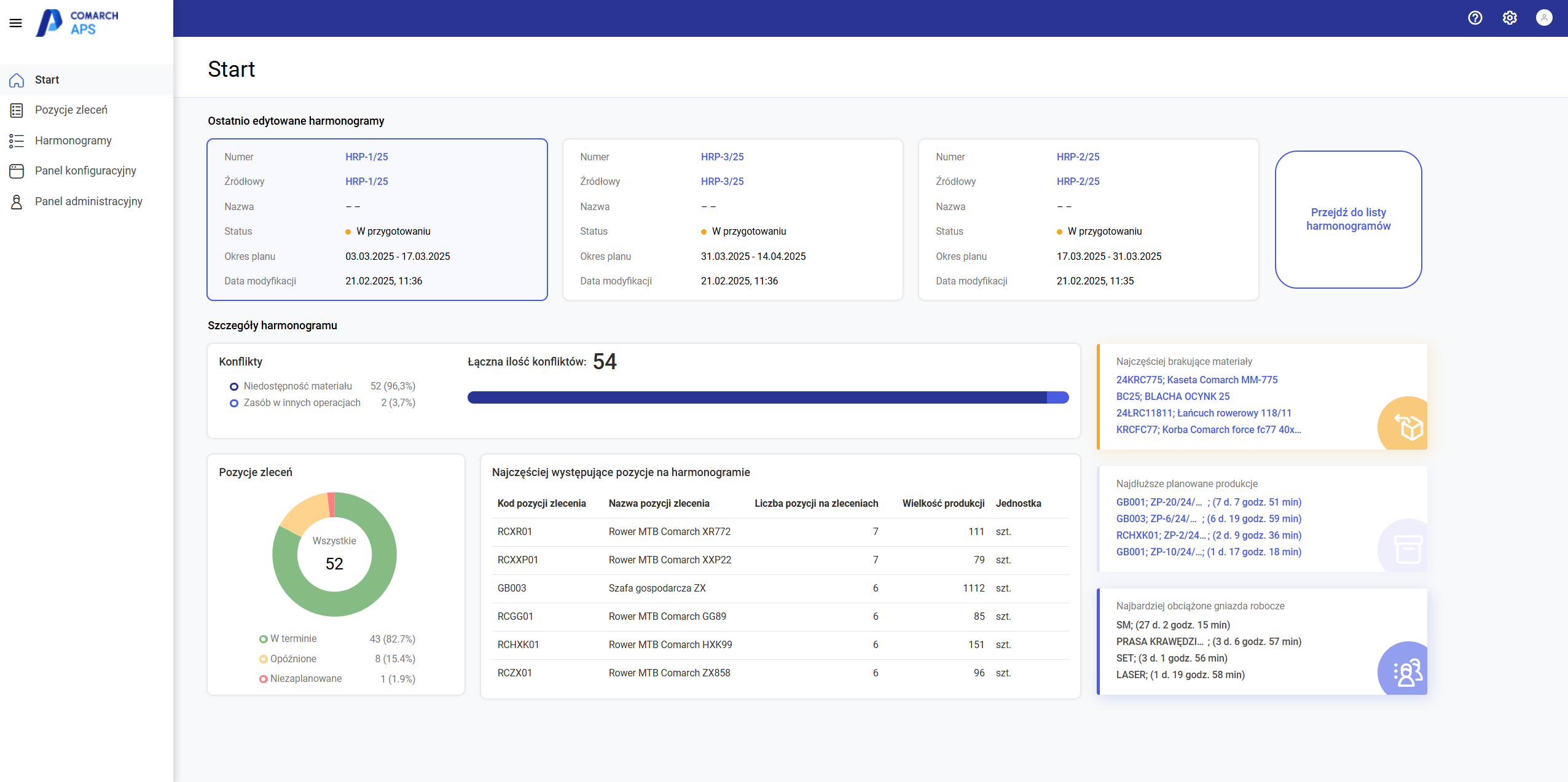
Task: Click the Panel konfiguracyjny window icon
Action: (17, 171)
